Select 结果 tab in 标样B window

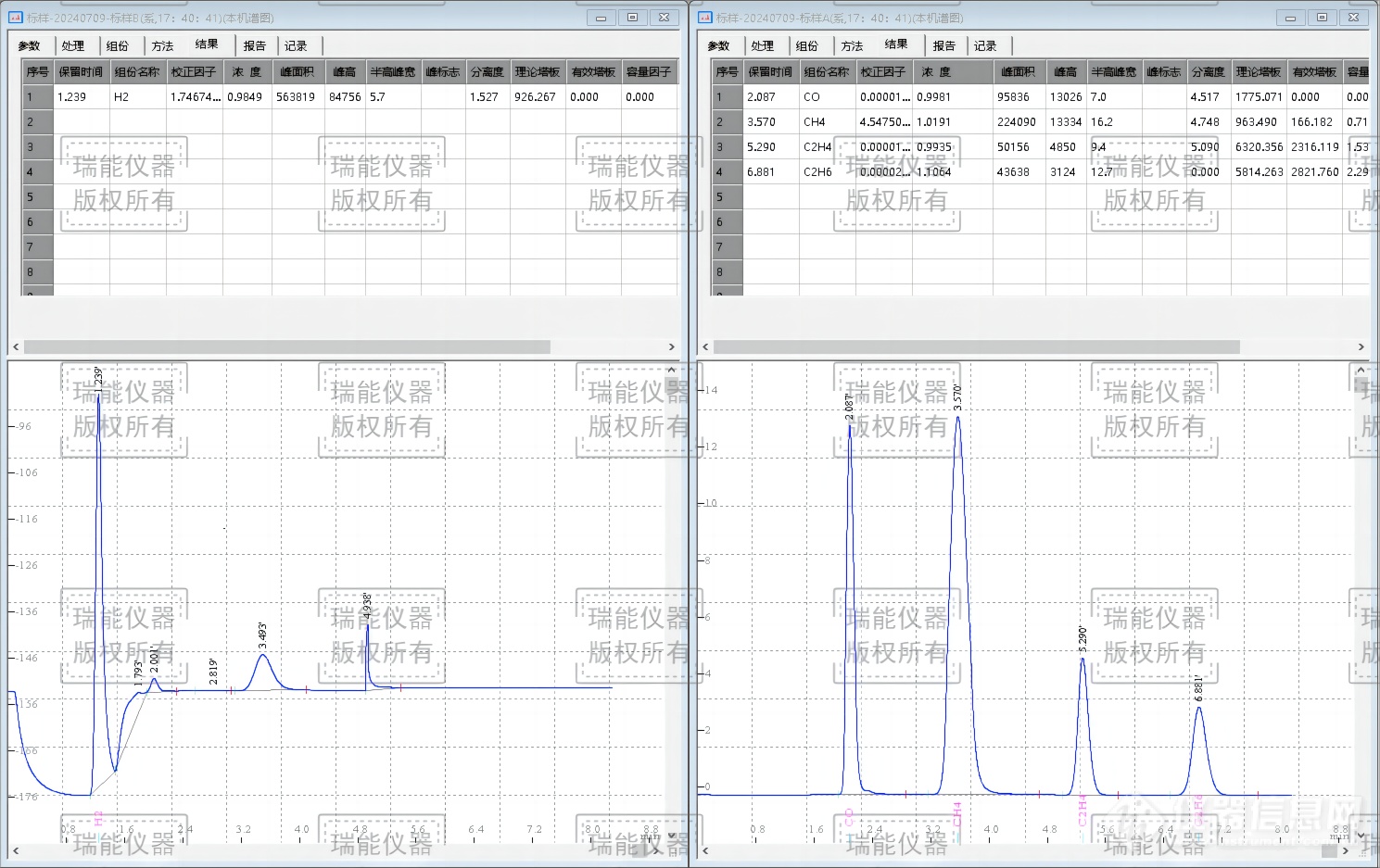[207, 44]
